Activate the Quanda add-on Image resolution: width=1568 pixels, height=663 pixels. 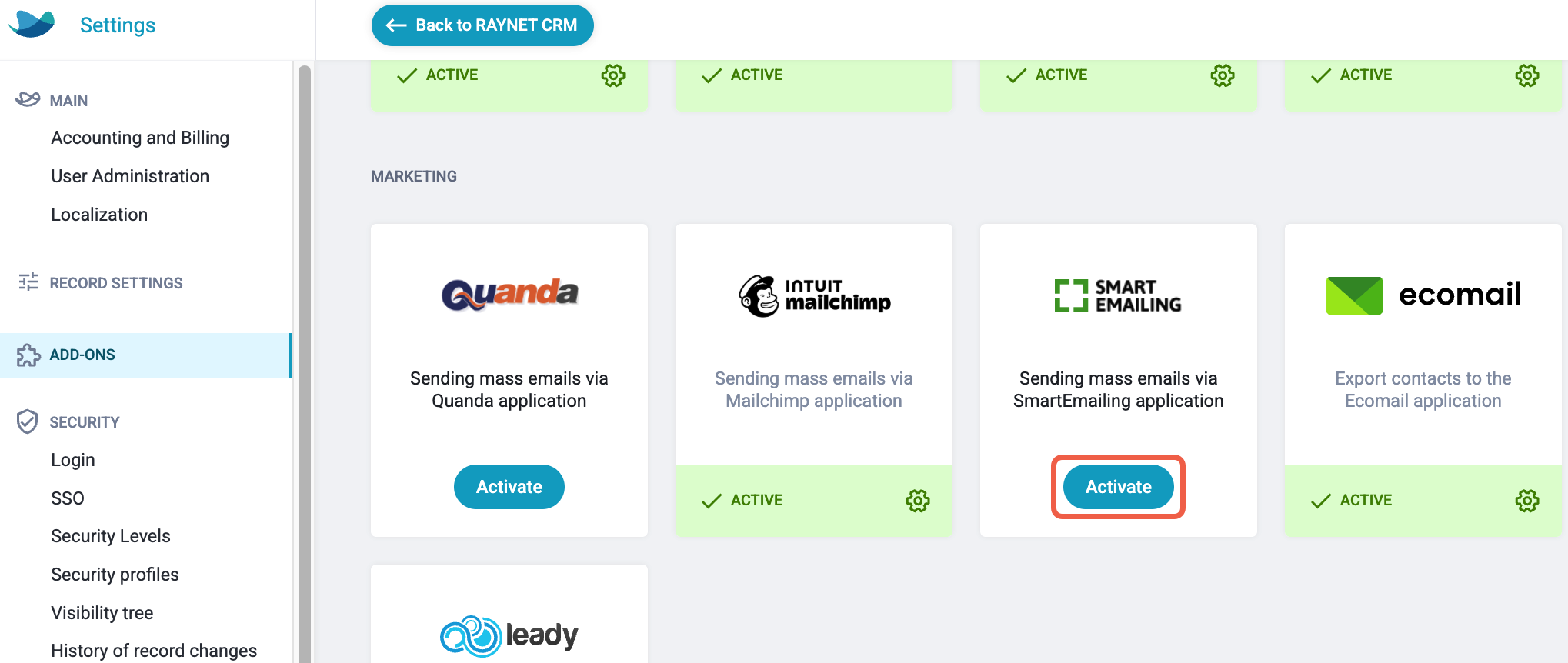point(509,487)
